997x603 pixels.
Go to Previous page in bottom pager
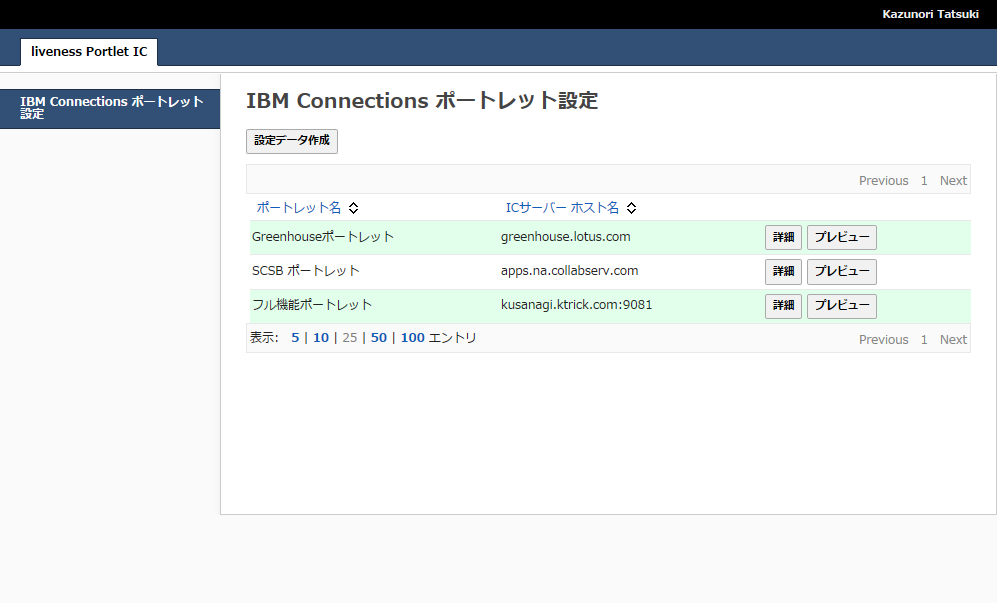pyautogui.click(x=883, y=340)
